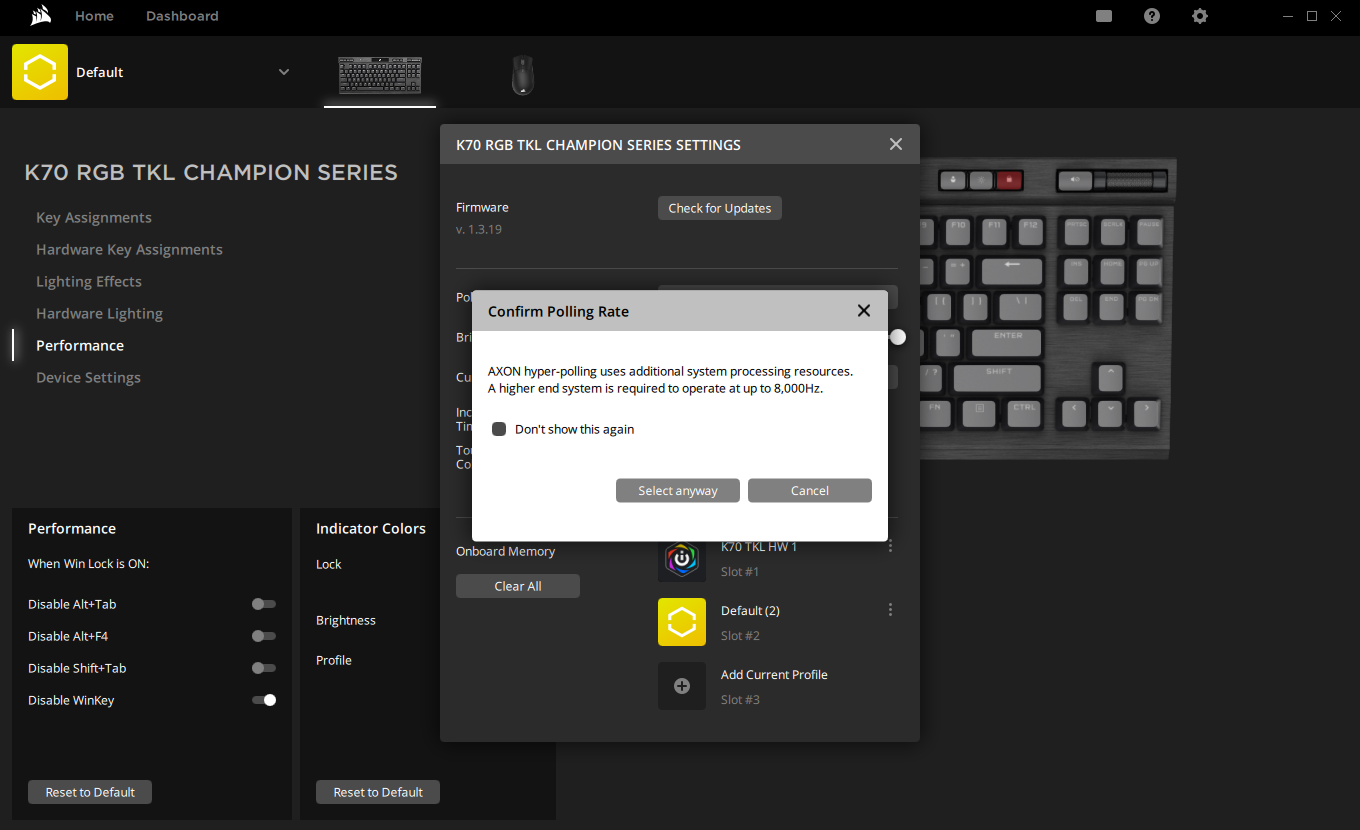Image resolution: width=1360 pixels, height=830 pixels.
Task: Turn off Disable WinKey switch
Action: [264, 700]
